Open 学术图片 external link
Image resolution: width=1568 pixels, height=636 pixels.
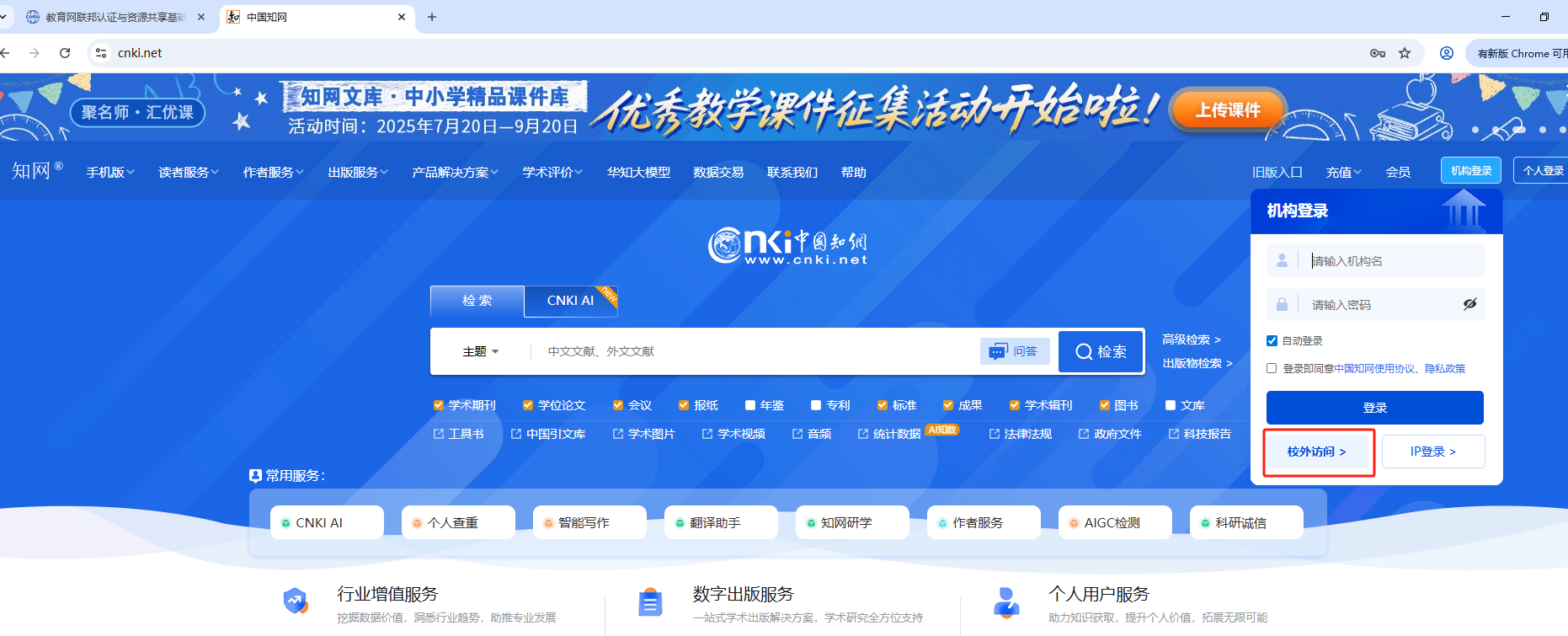(643, 434)
